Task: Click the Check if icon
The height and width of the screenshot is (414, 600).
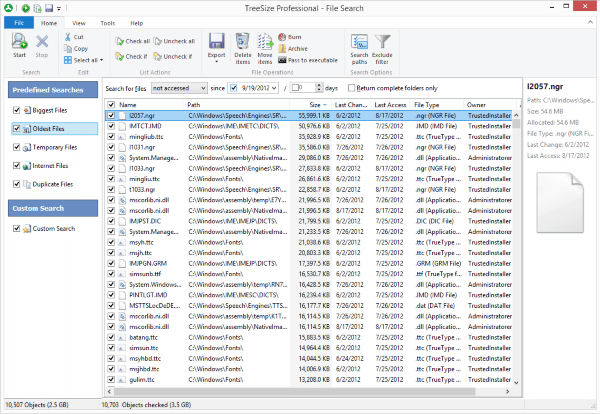Action: tap(119, 57)
